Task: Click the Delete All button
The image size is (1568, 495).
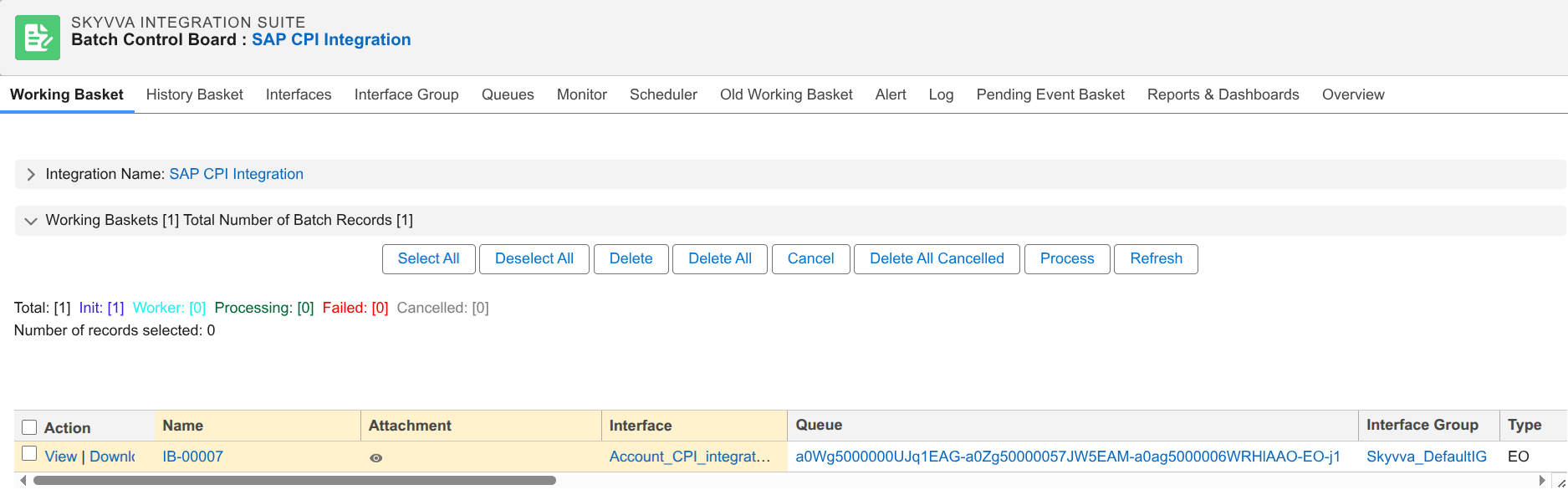Action: pyautogui.click(x=720, y=259)
